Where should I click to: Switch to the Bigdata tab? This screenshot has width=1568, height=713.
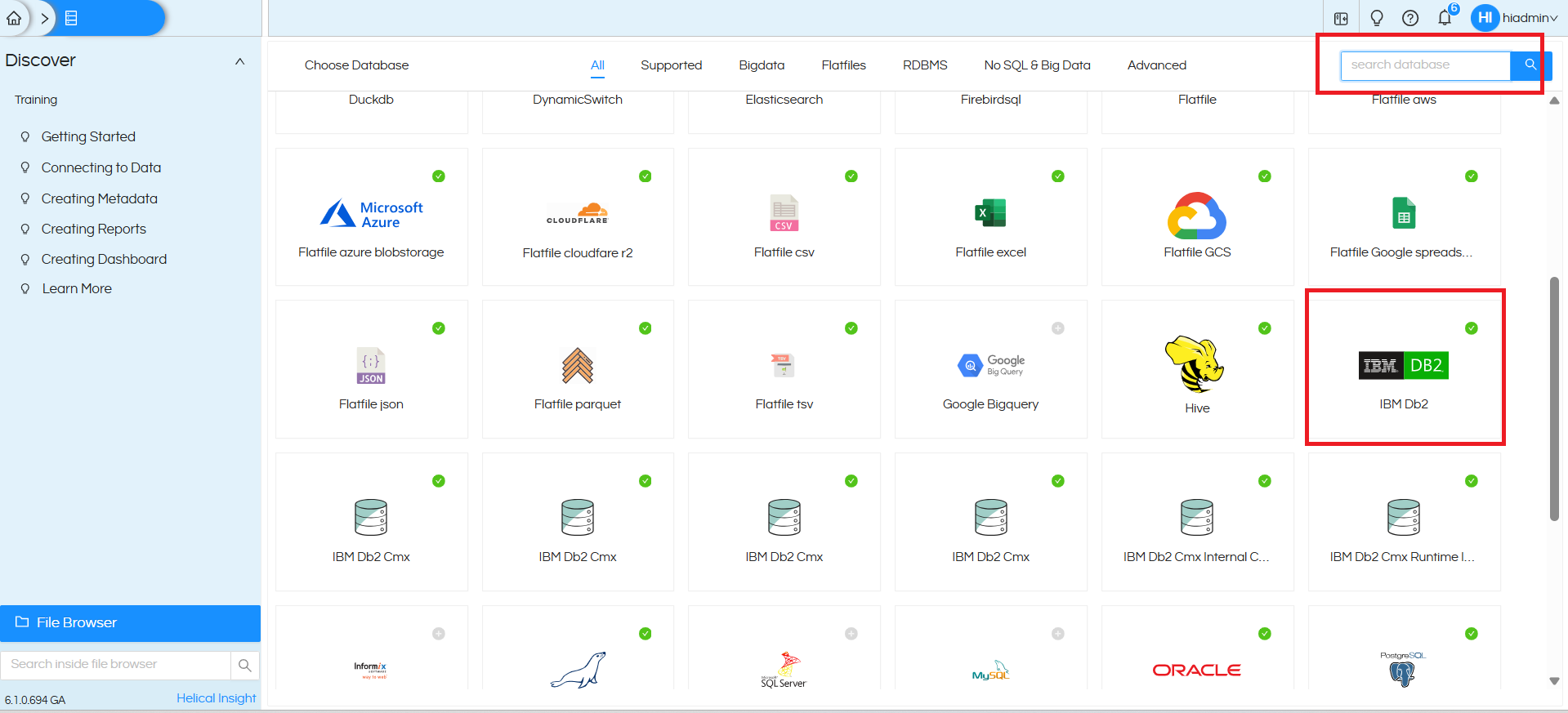pyautogui.click(x=762, y=65)
